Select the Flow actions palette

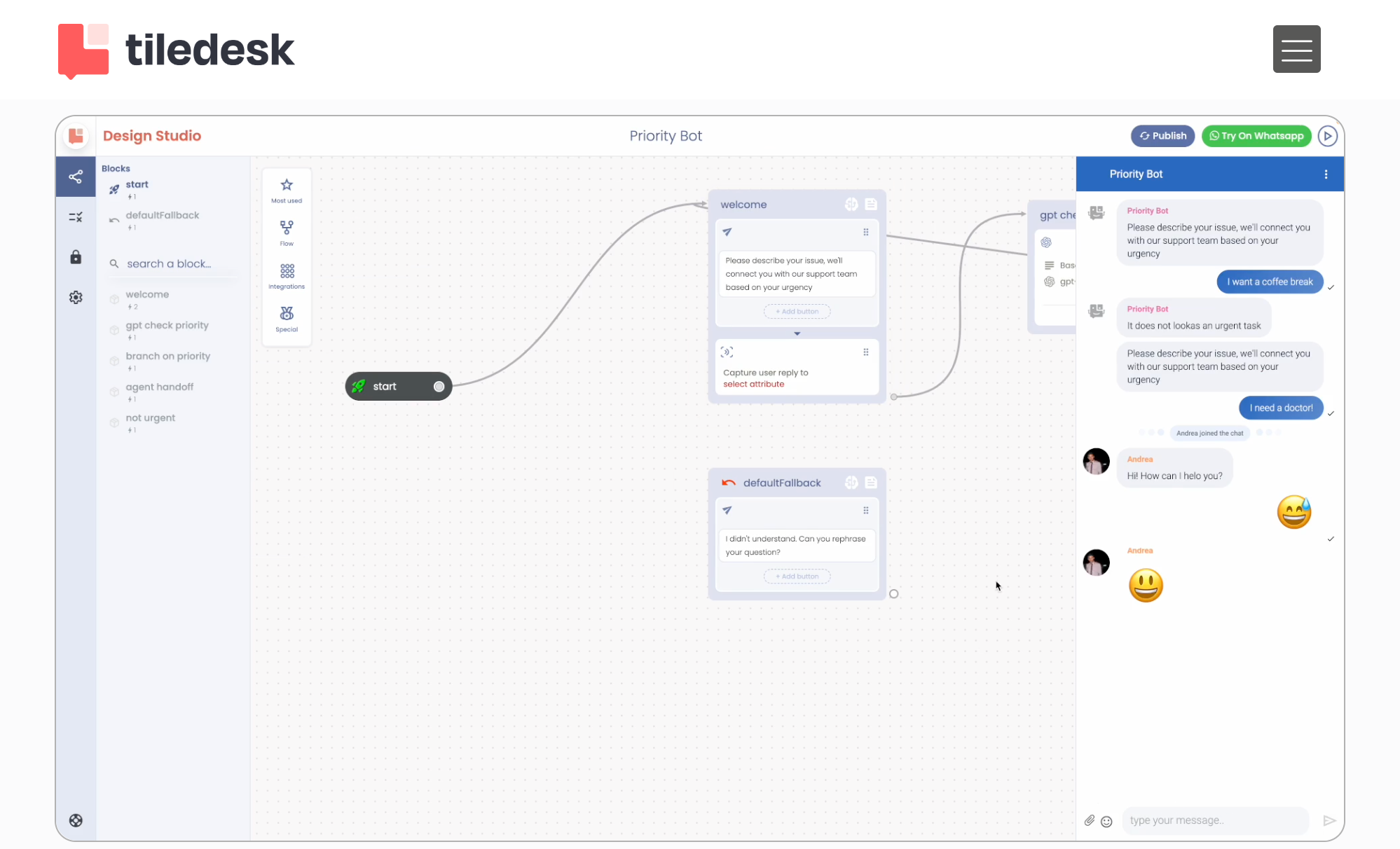coord(287,233)
